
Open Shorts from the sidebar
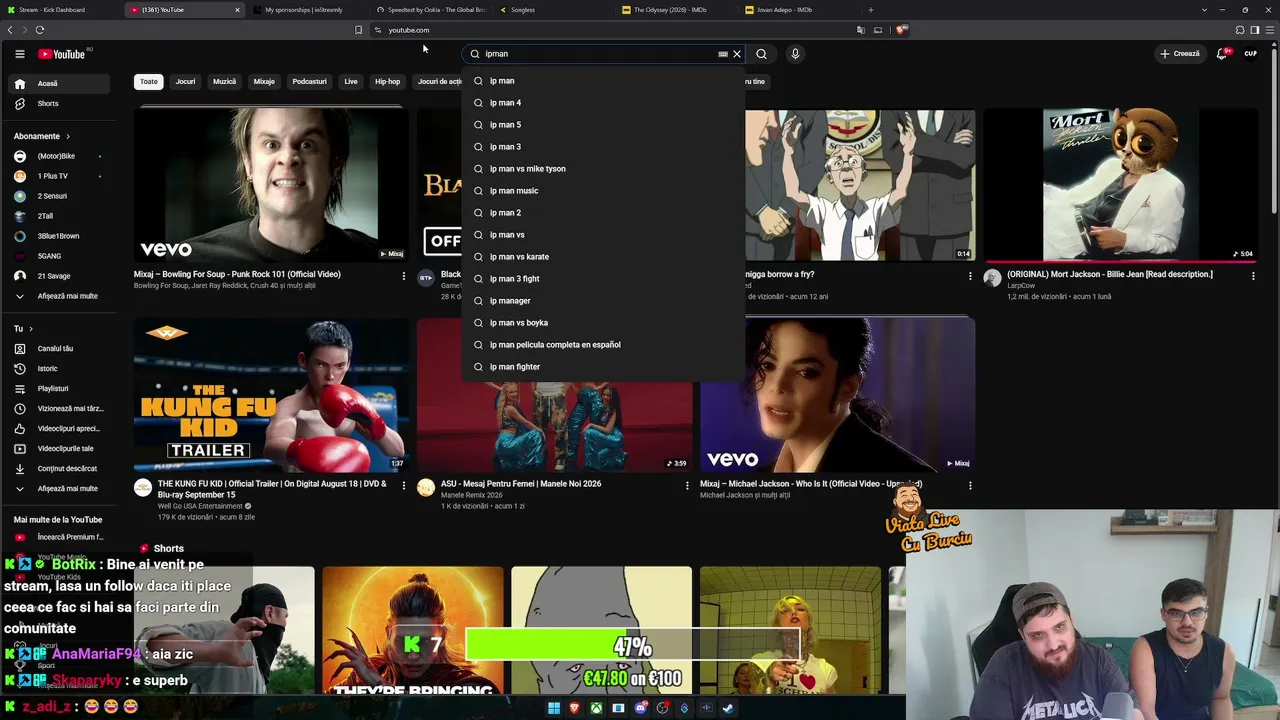click(x=60, y=104)
